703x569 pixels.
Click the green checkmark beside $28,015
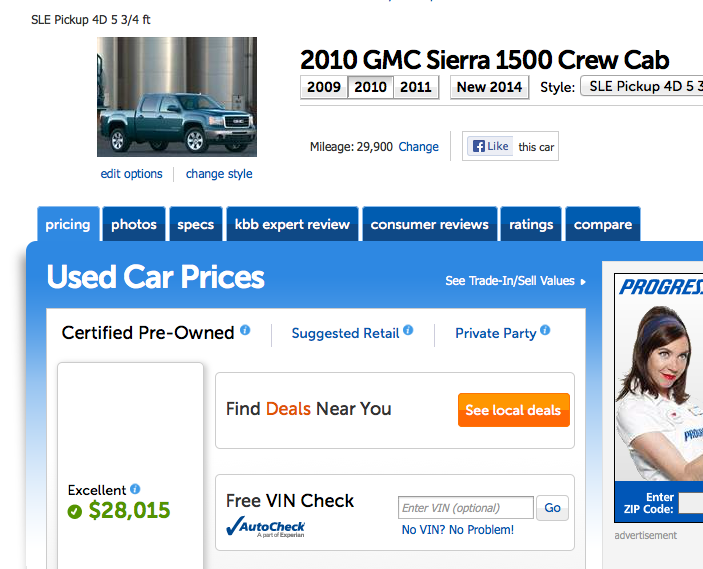(x=74, y=511)
